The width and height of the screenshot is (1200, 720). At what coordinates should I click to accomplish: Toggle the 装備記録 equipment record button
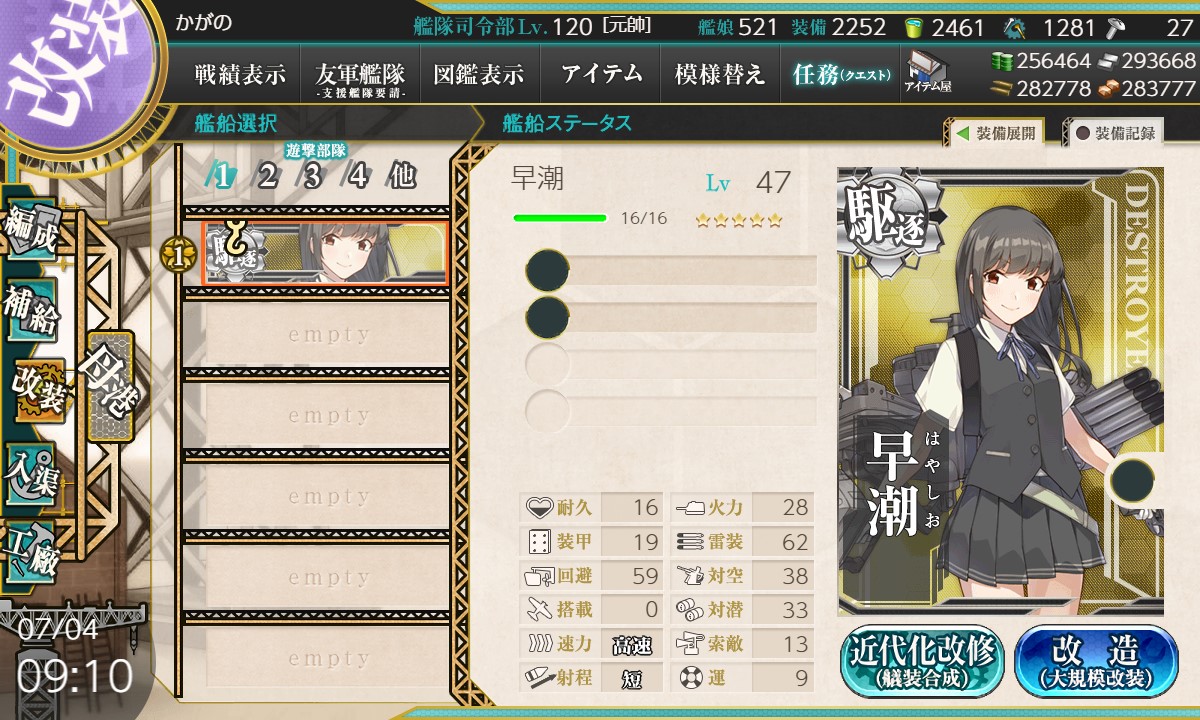point(1113,132)
